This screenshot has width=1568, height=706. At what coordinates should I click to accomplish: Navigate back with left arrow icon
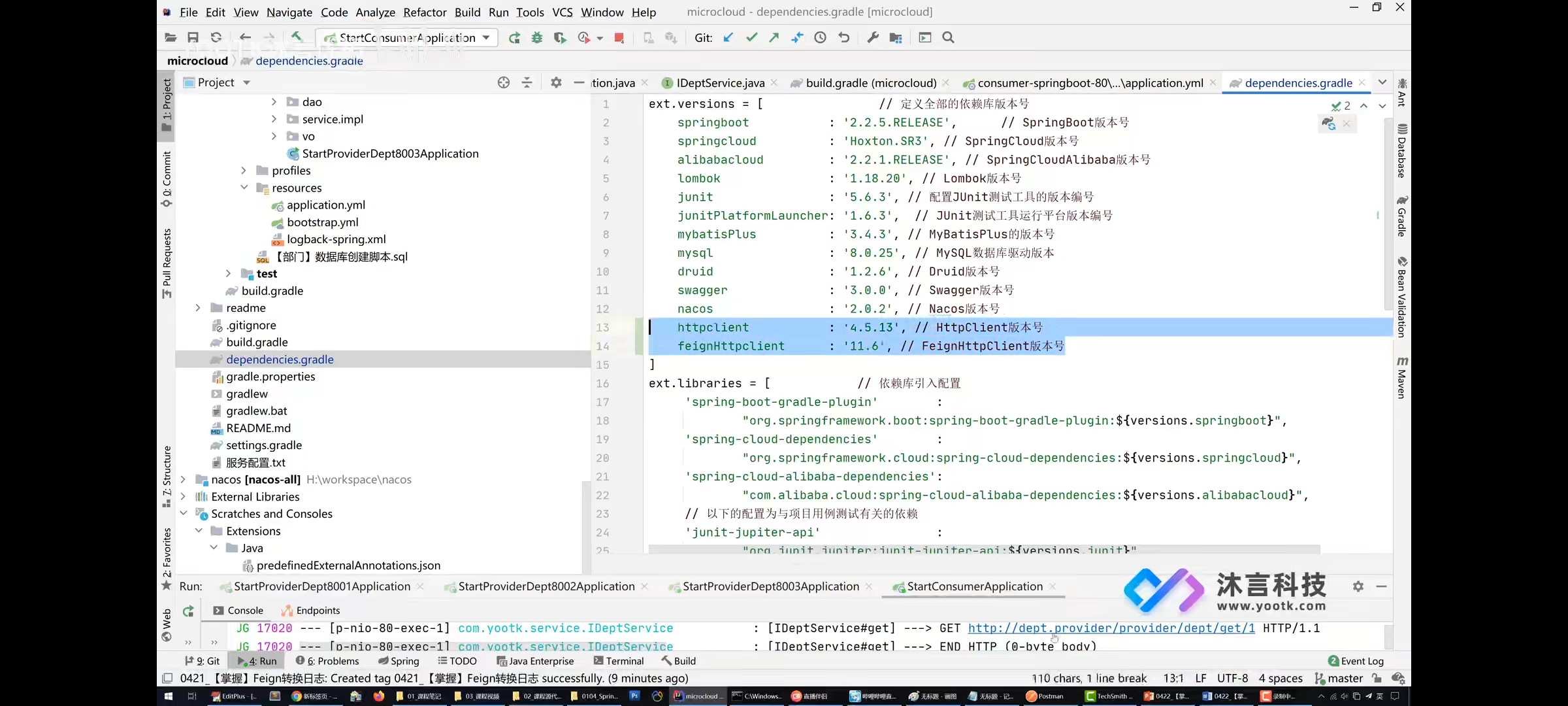pos(245,38)
